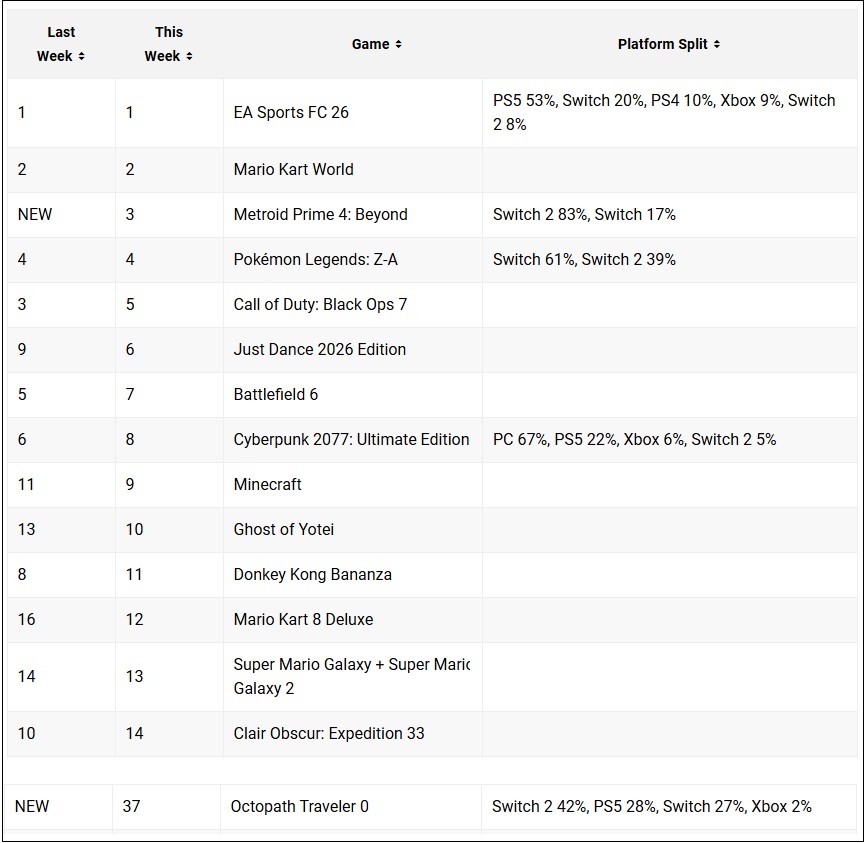Click Octopath Traveler 0 platform split text
The image size is (866, 843).
[x=651, y=806]
